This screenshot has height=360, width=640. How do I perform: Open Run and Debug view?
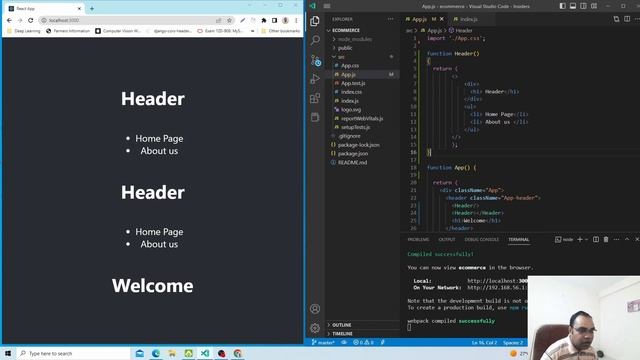tap(315, 79)
